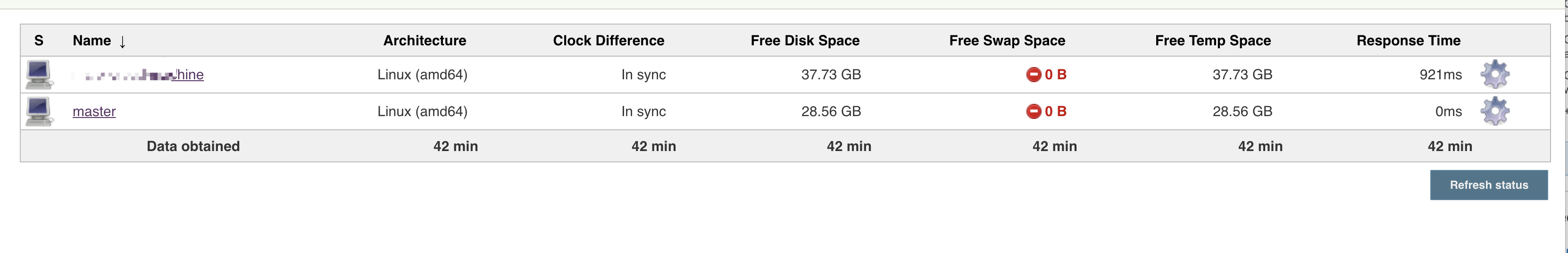Sort by Response Time column header
This screenshot has height=253, width=1568.
pyautogui.click(x=1408, y=41)
